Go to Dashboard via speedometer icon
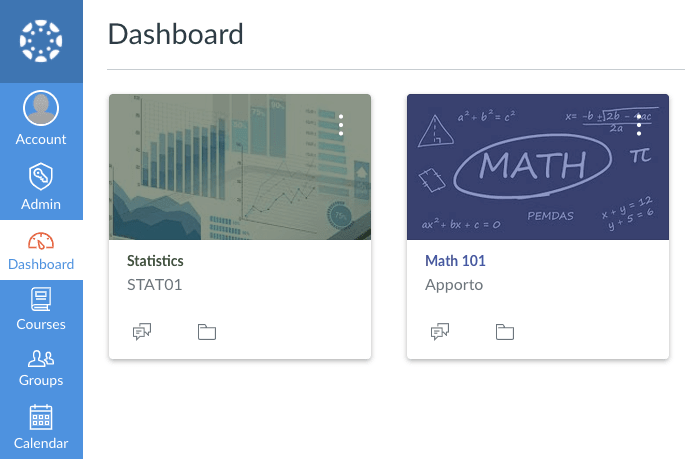The width and height of the screenshot is (685, 459). 41,242
